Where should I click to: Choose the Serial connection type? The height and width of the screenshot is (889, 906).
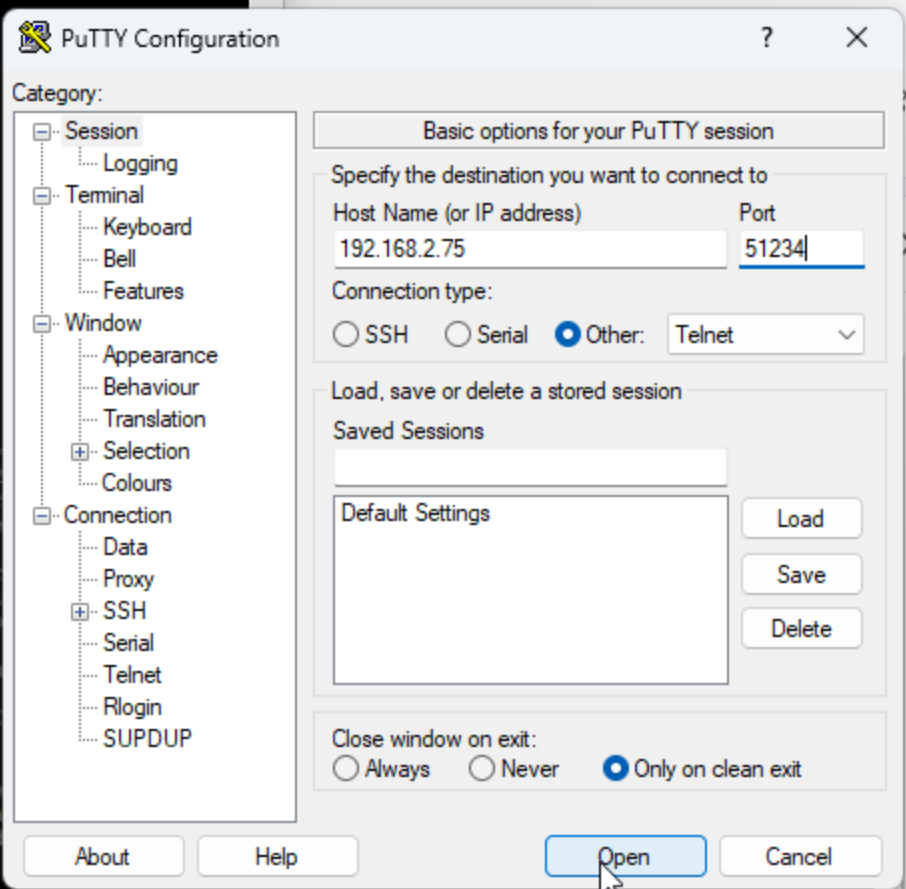click(x=458, y=335)
